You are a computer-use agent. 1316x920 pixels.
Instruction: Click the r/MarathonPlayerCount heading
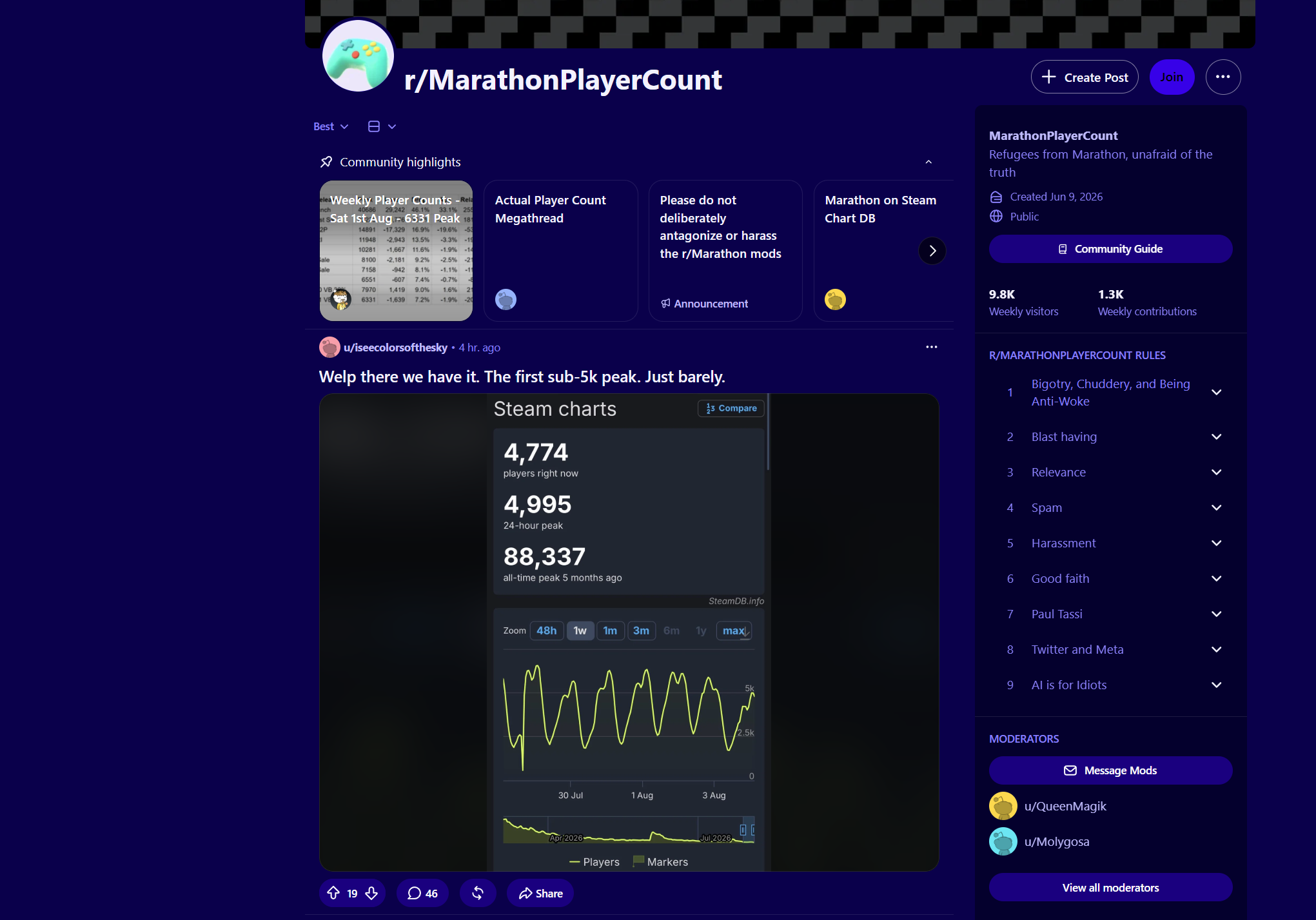pyautogui.click(x=563, y=80)
